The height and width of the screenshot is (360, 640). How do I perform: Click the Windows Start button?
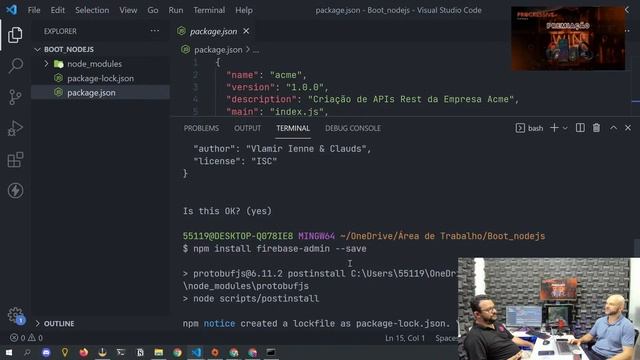tap(9, 352)
